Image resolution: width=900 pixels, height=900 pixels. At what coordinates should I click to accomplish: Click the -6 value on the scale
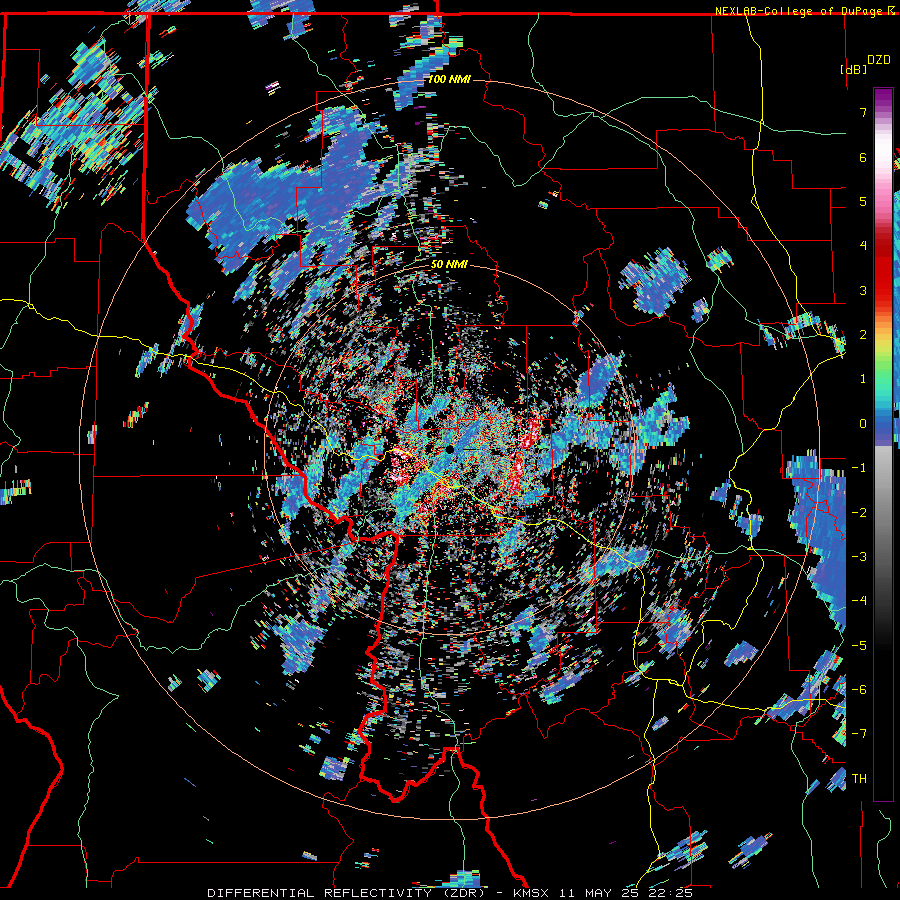tap(859, 690)
